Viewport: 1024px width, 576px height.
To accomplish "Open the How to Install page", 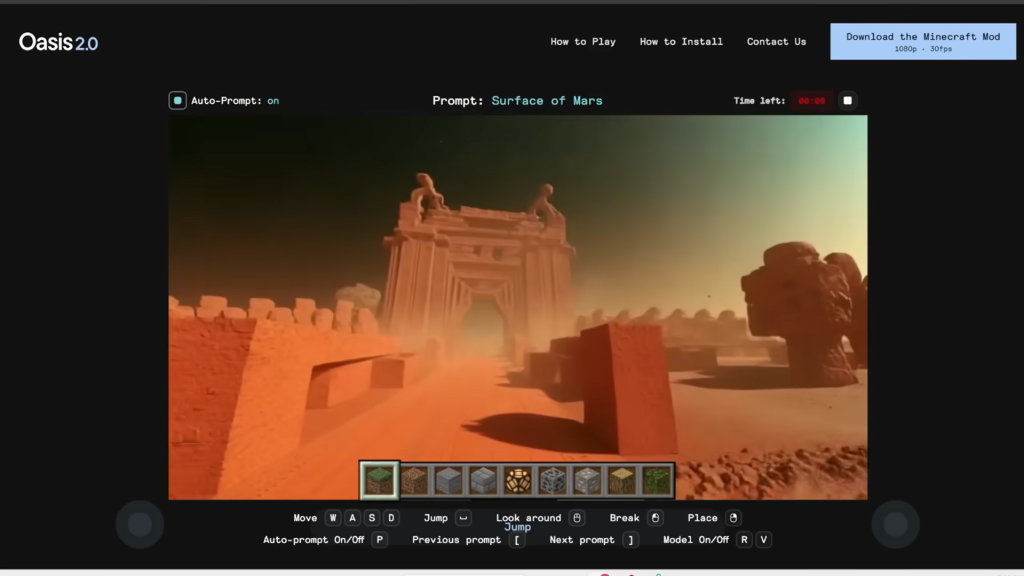I will point(681,42).
